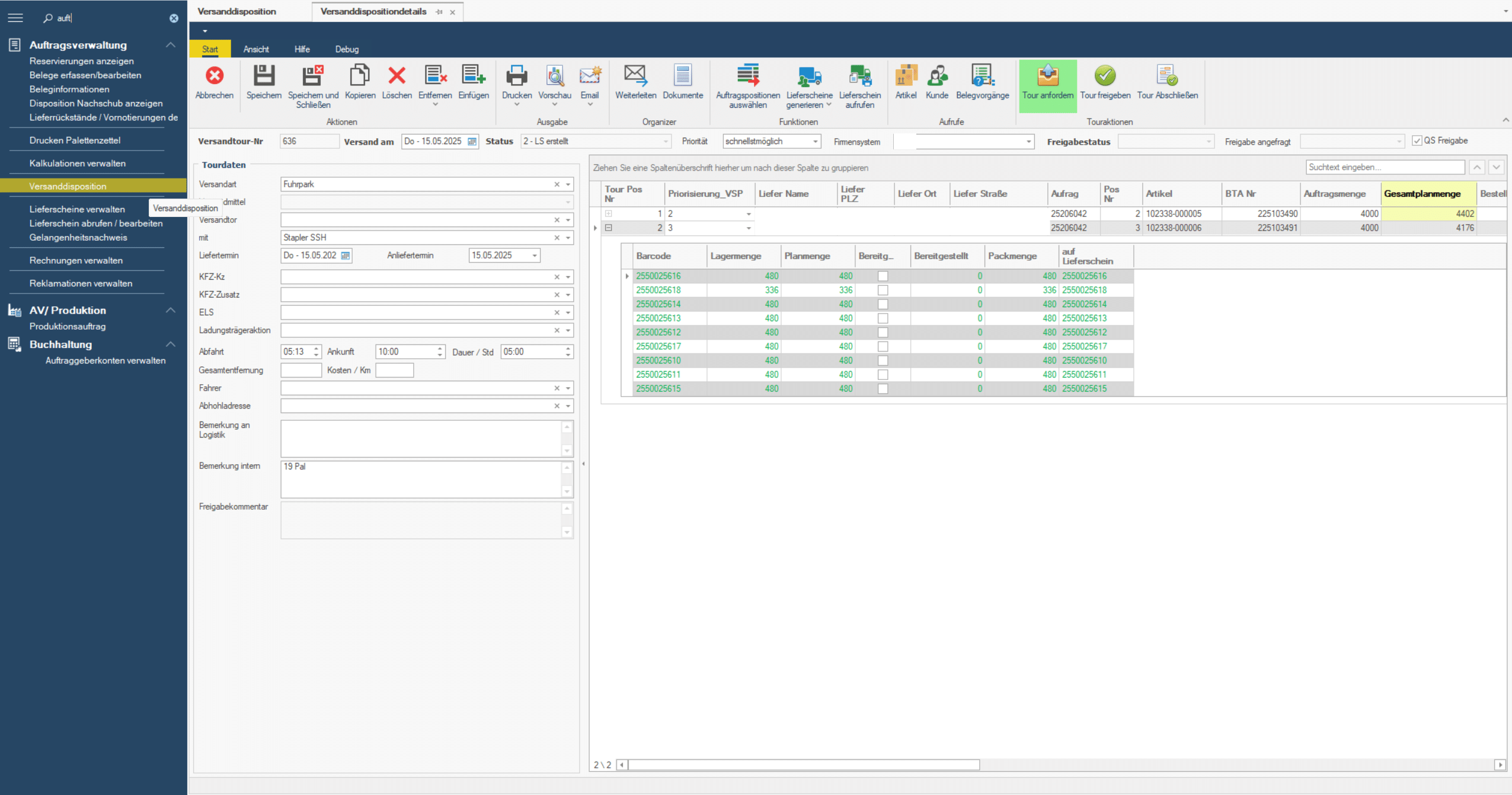1512x795 pixels.
Task: Expand tour position row 1
Action: (x=609, y=213)
